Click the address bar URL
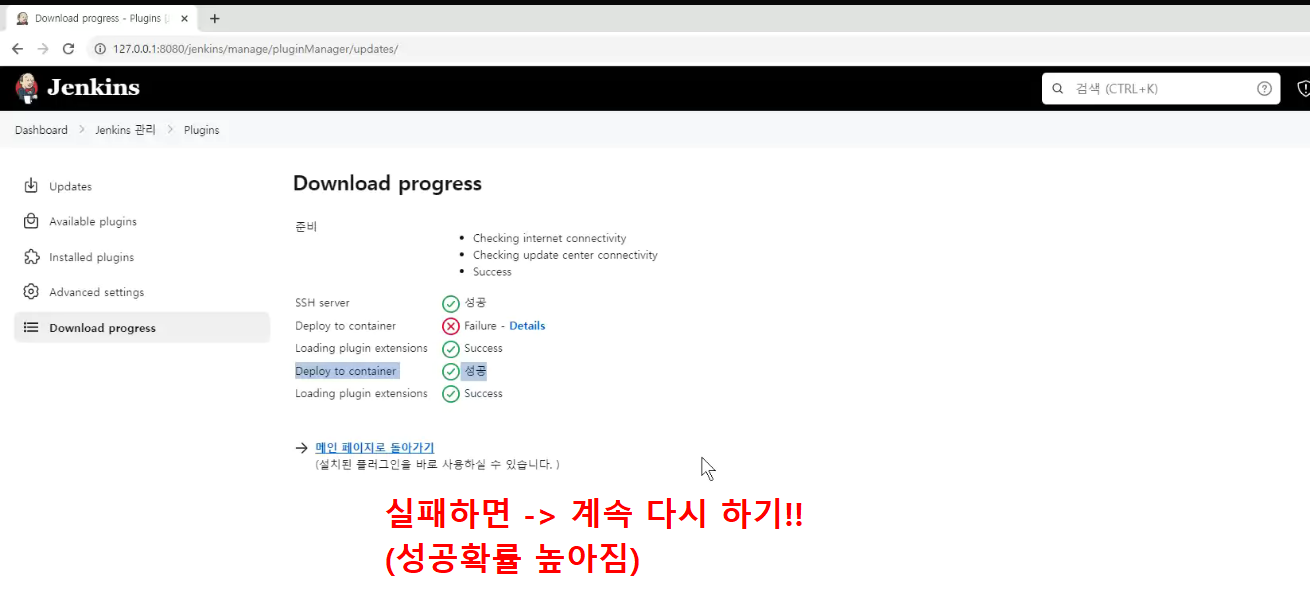 coord(255,48)
